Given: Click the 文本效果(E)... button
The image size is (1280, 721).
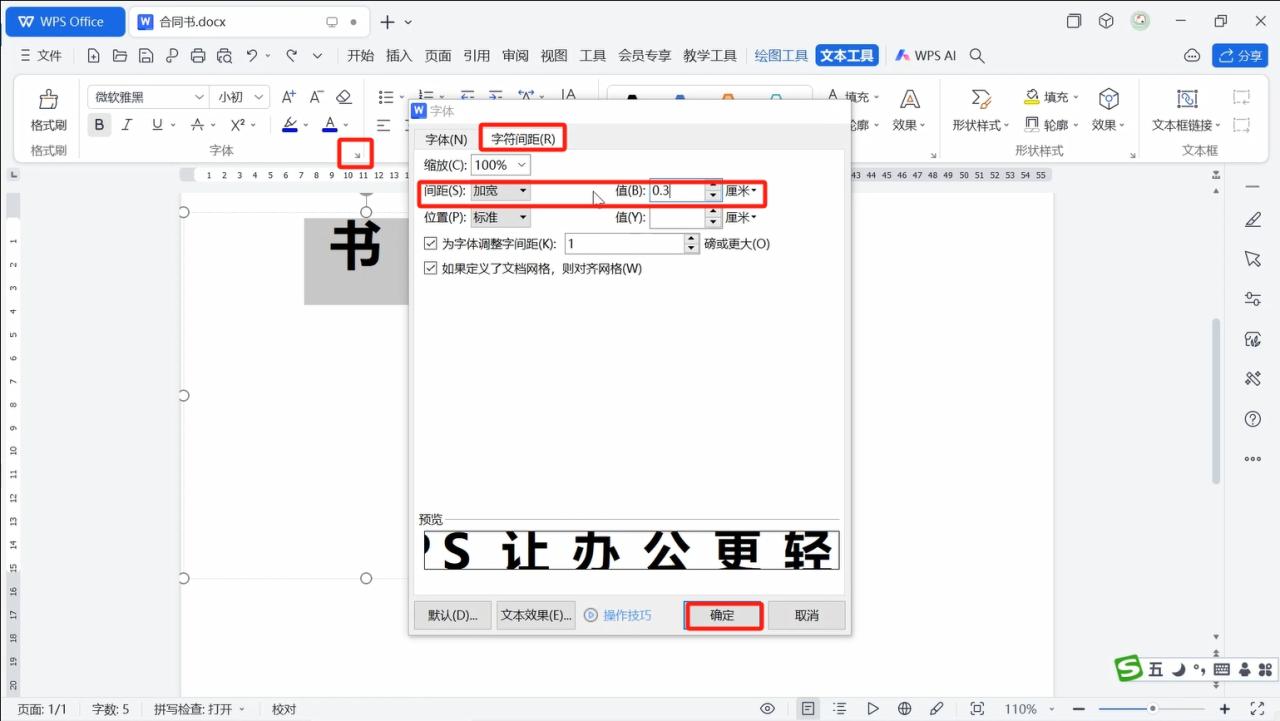Looking at the screenshot, I should (536, 615).
